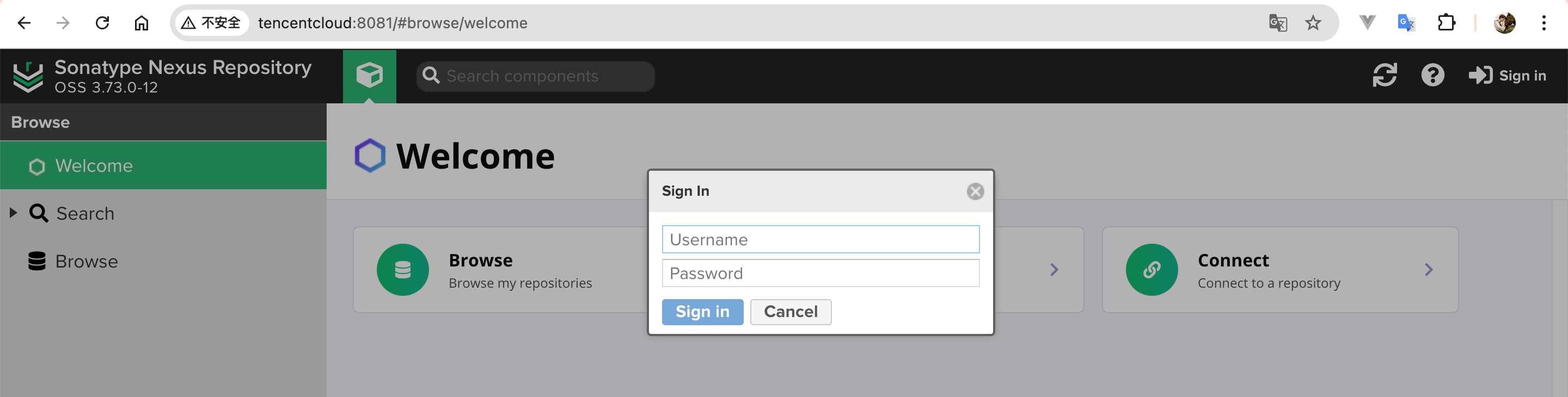Click the Browse cube icon in header
1568x397 pixels.
click(x=370, y=76)
